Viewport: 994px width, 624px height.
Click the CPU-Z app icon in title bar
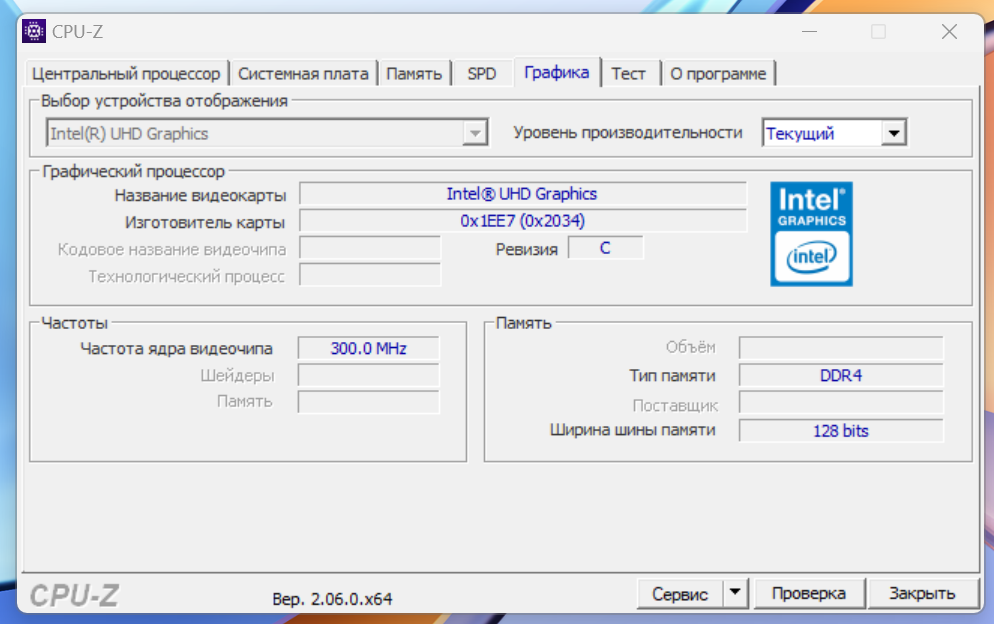[x=34, y=31]
